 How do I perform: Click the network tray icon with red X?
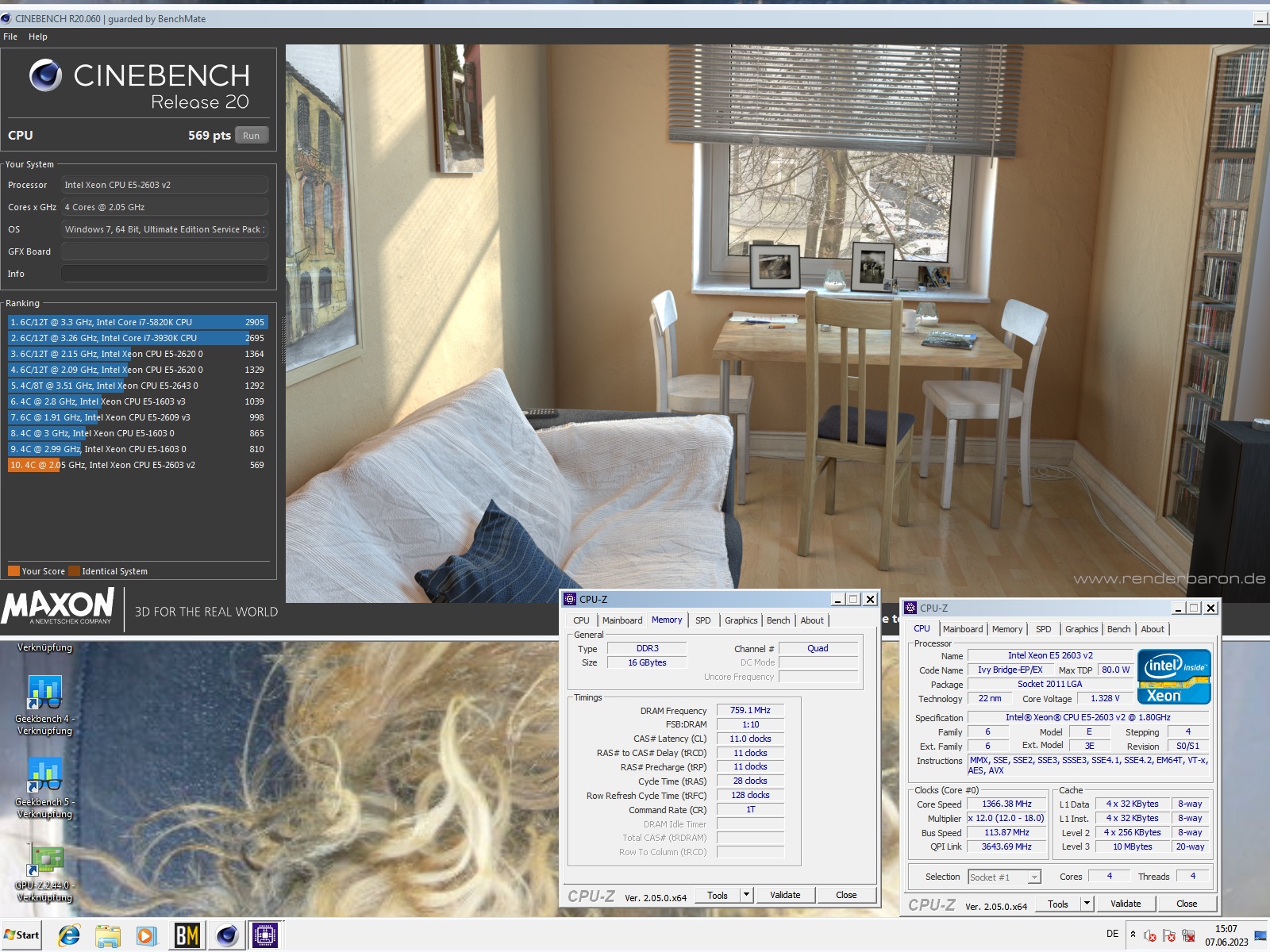[x=1188, y=935]
